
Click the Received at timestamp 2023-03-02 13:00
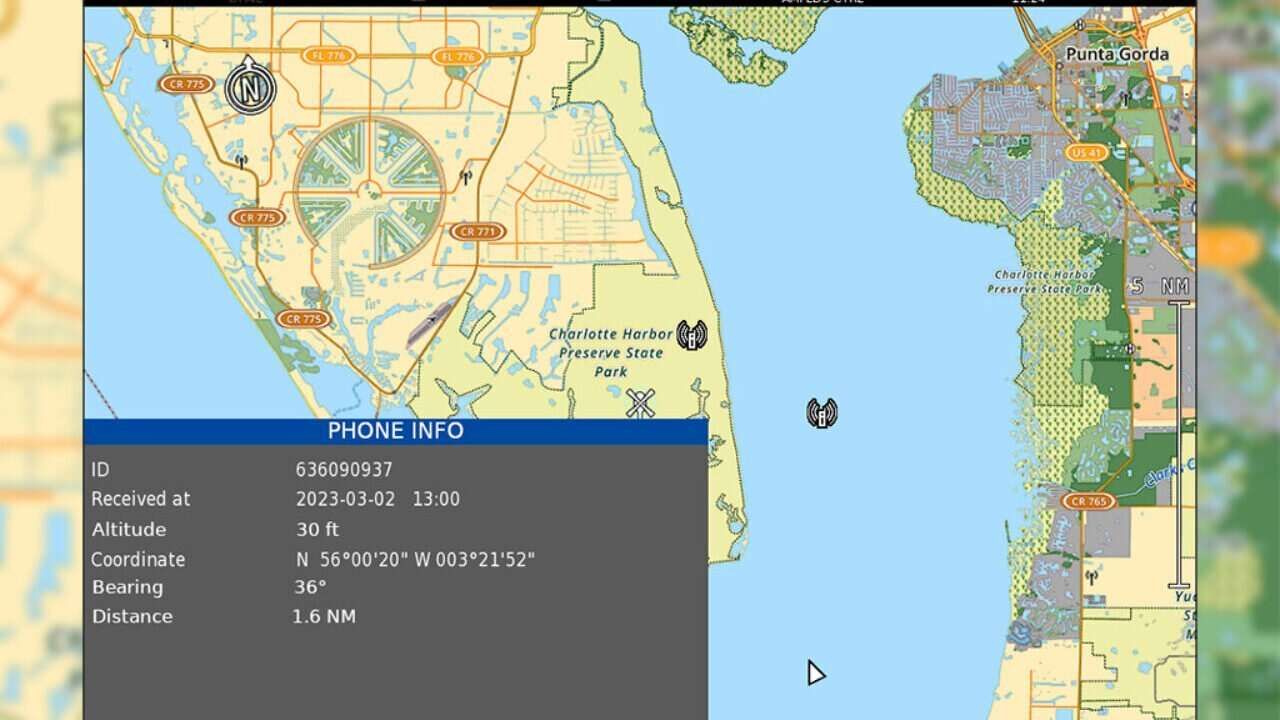(x=377, y=499)
